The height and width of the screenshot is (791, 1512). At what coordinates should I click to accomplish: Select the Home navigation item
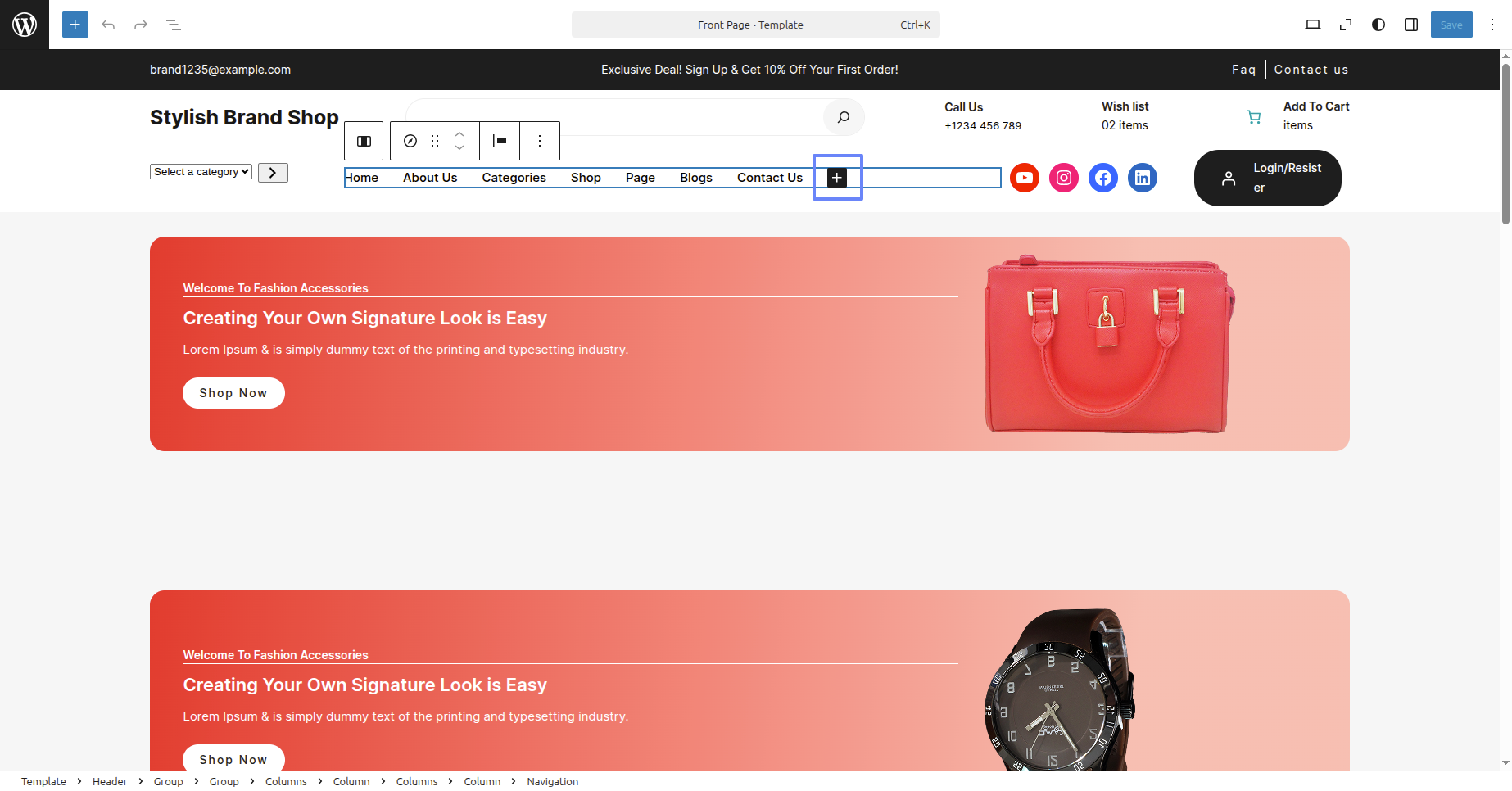(361, 178)
